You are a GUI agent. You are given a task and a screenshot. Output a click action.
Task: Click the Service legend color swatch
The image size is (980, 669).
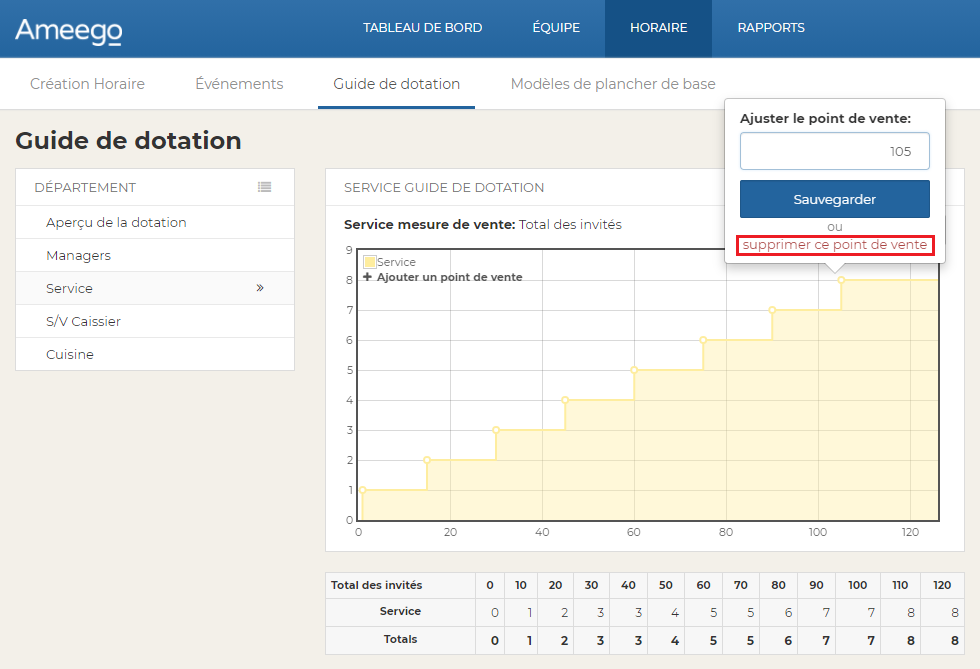[369, 262]
